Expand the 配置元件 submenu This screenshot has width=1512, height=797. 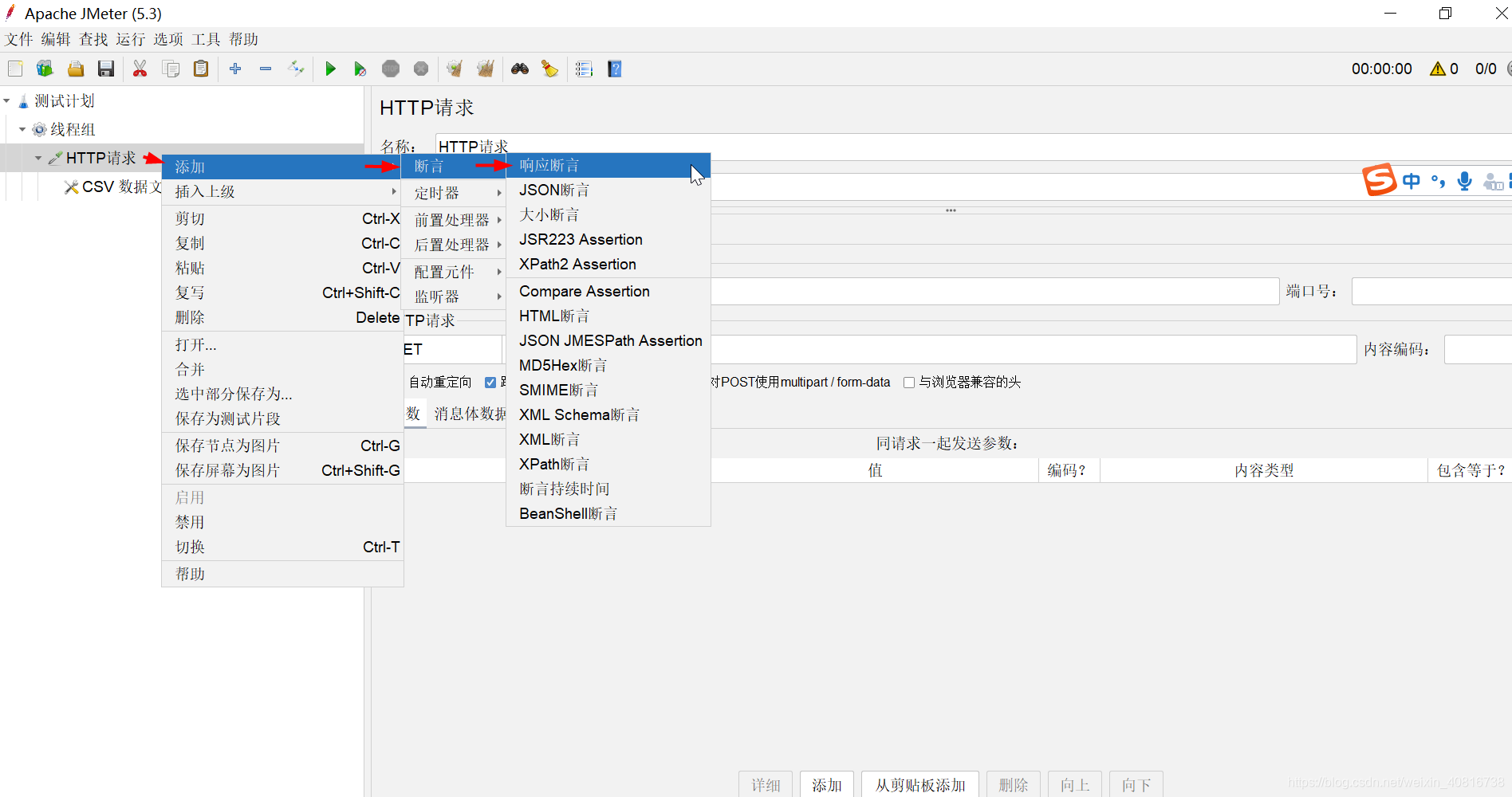click(454, 272)
